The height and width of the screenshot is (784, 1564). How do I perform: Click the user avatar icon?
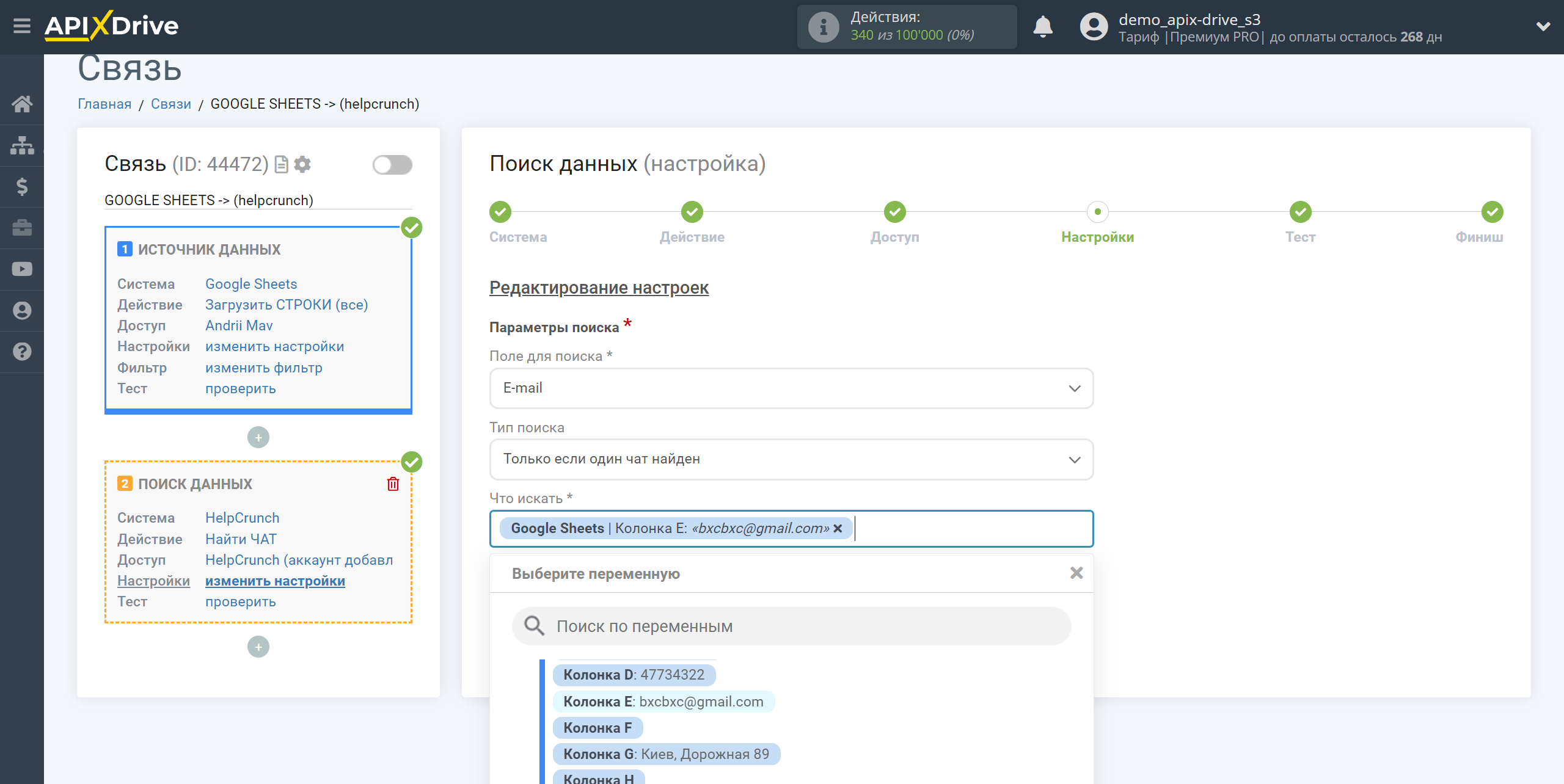[x=1094, y=27]
